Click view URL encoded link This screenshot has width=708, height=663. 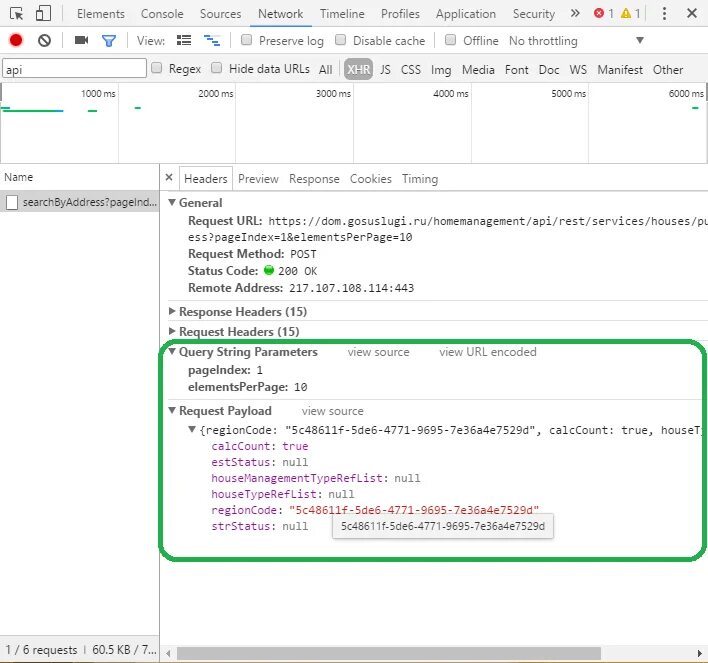click(x=488, y=352)
